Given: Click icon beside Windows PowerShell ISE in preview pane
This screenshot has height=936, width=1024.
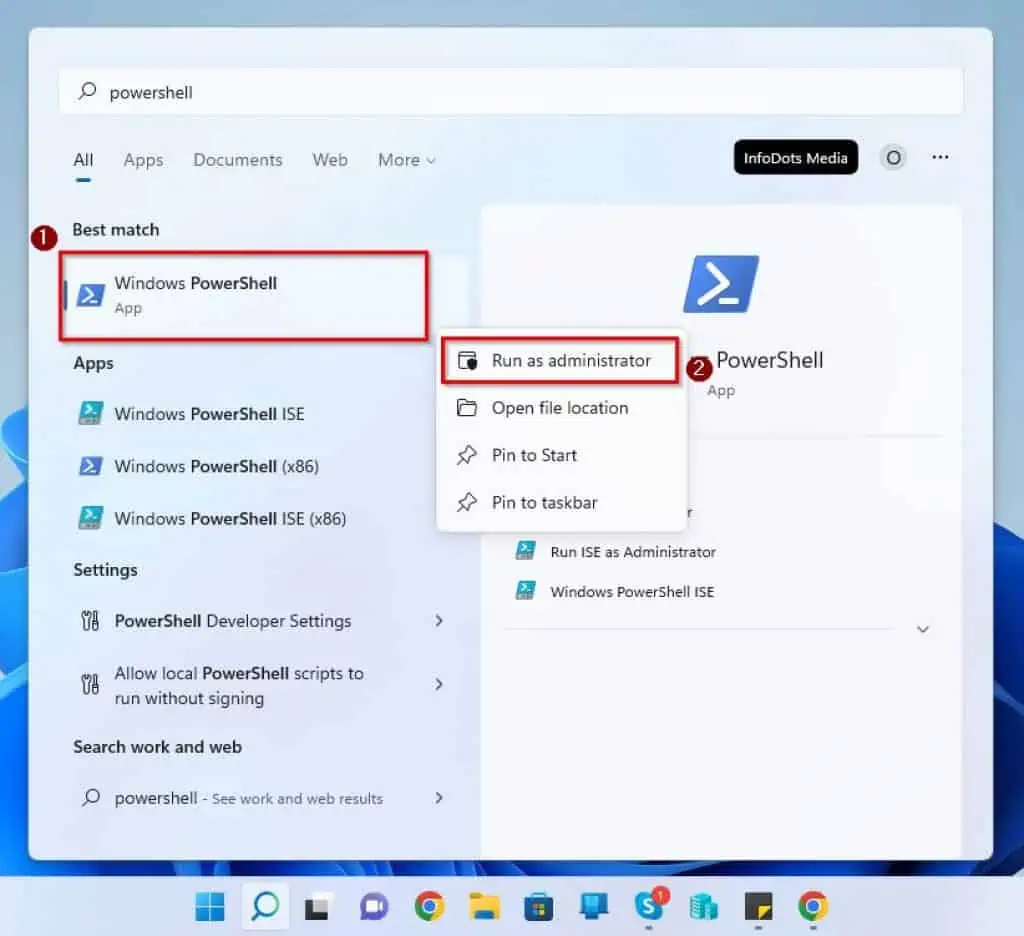Looking at the screenshot, I should (526, 590).
